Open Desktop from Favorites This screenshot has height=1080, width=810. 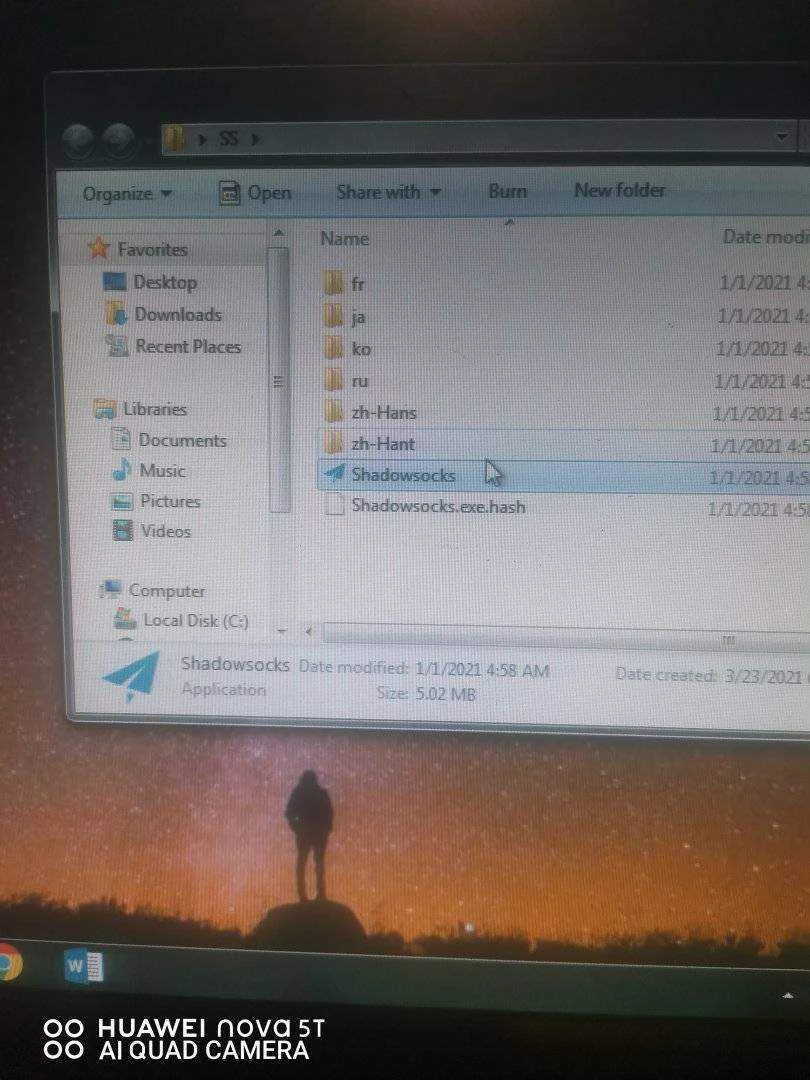[x=165, y=282]
